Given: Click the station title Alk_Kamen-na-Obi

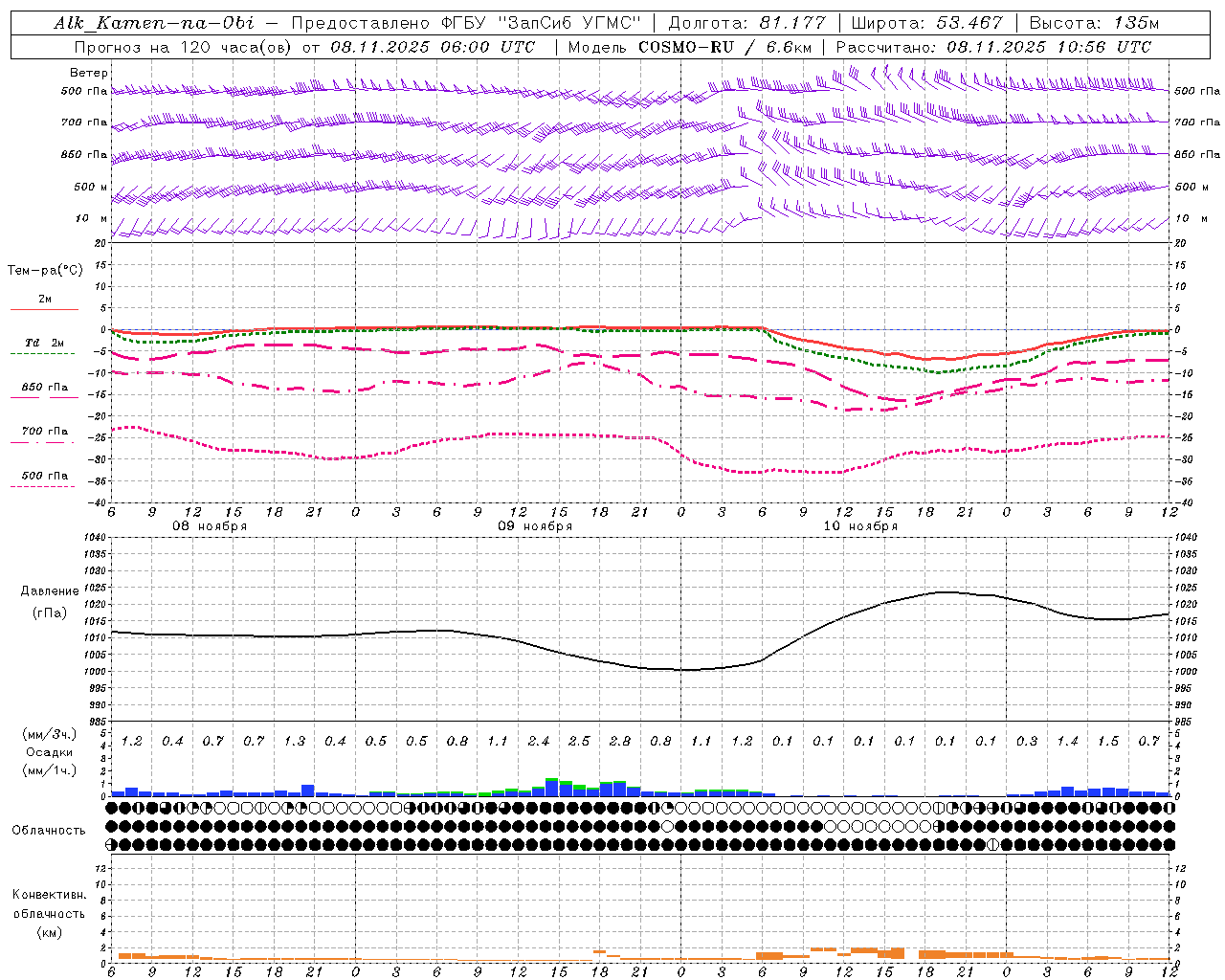Looking at the screenshot, I should [154, 23].
